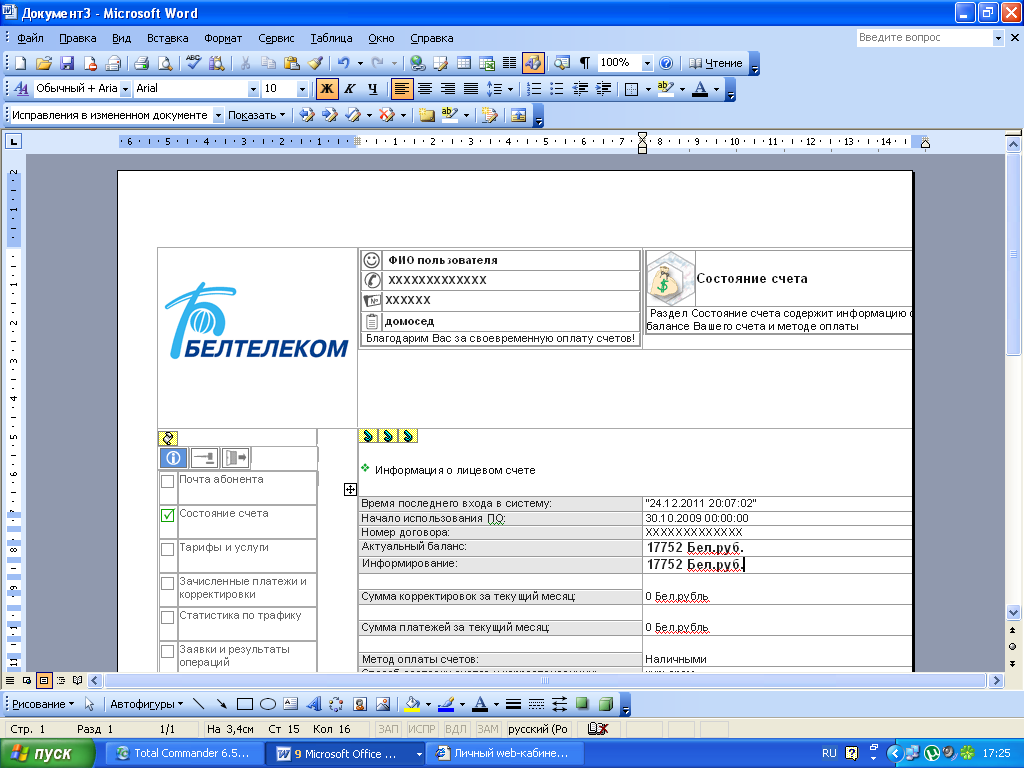The image size is (1024, 768).
Task: Align text to the left
Action: (x=402, y=89)
